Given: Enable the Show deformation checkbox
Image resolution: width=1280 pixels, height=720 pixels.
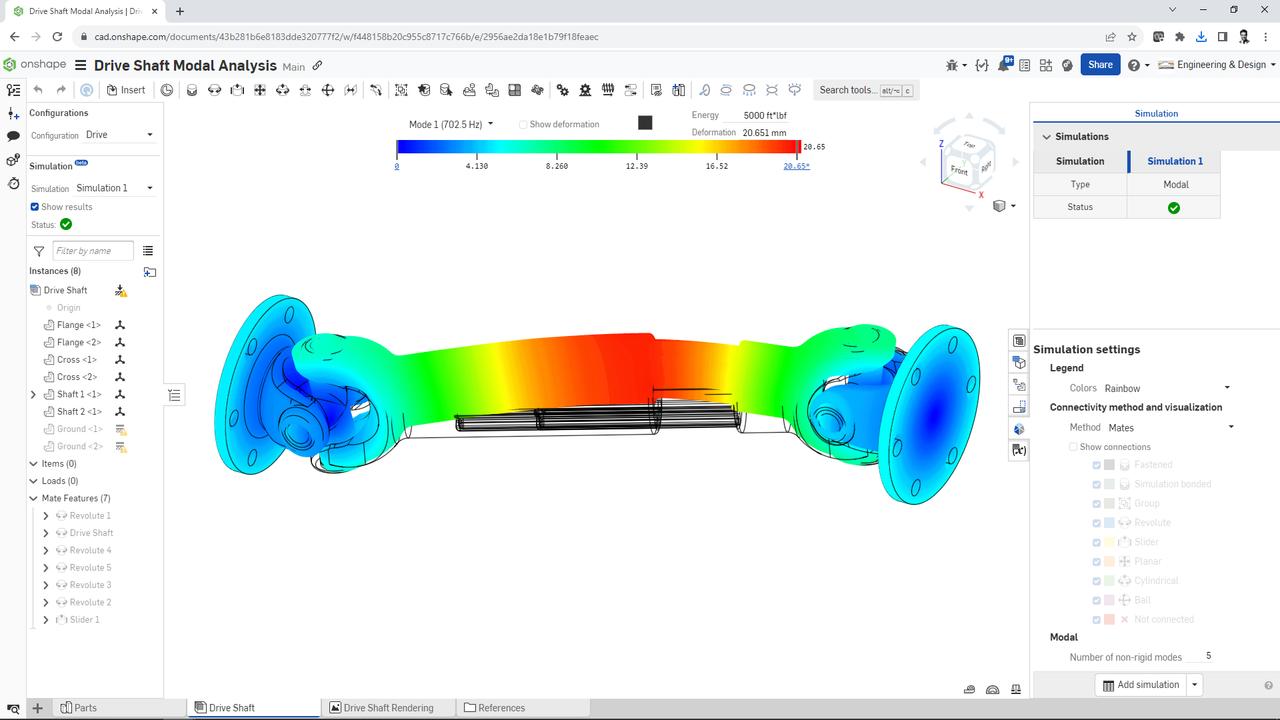Looking at the screenshot, I should (x=523, y=123).
